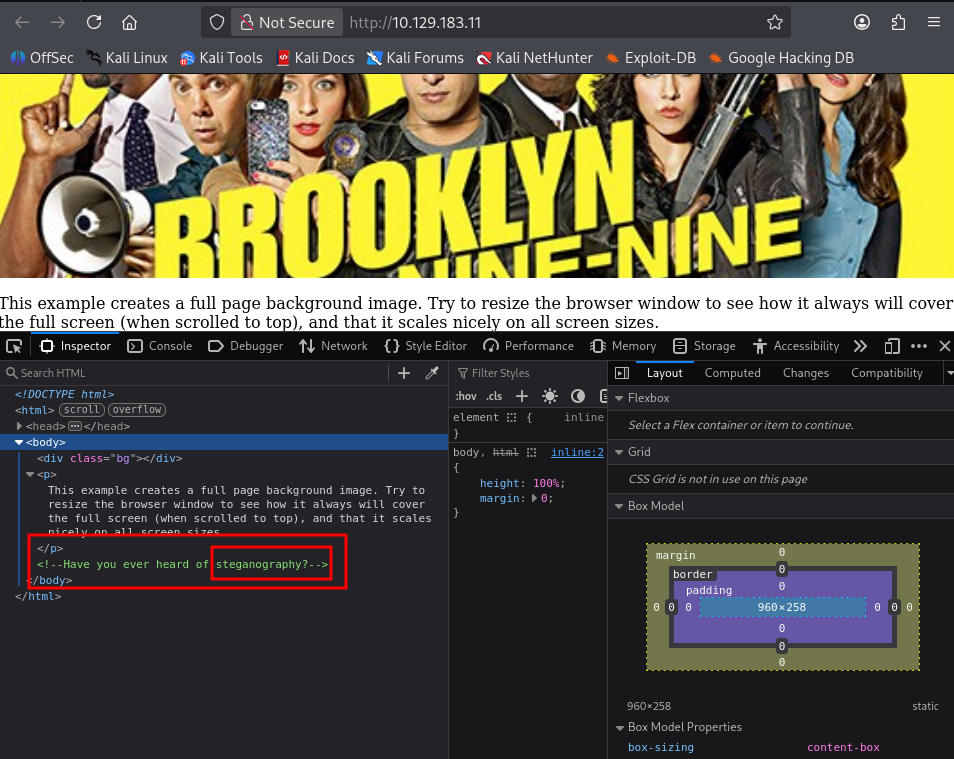Close the developer tools panel
This screenshot has width=954, height=759.
click(x=944, y=346)
